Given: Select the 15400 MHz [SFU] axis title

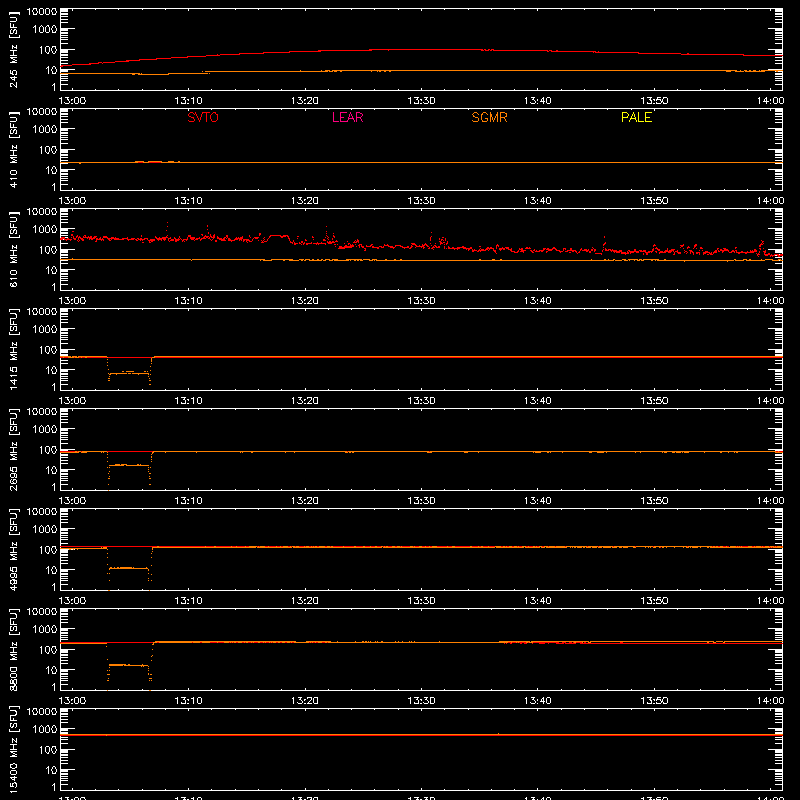Looking at the screenshot, I should 14,749.
